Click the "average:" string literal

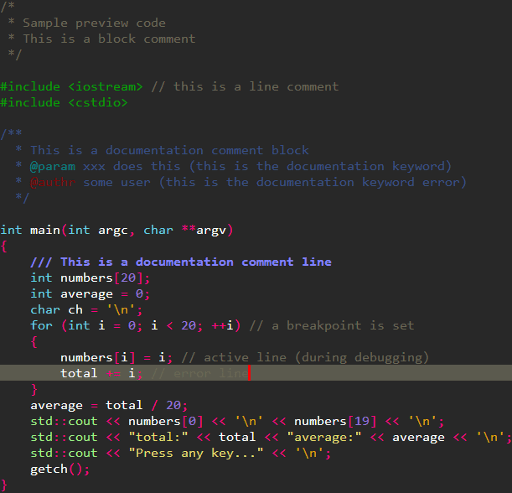pos(324,437)
